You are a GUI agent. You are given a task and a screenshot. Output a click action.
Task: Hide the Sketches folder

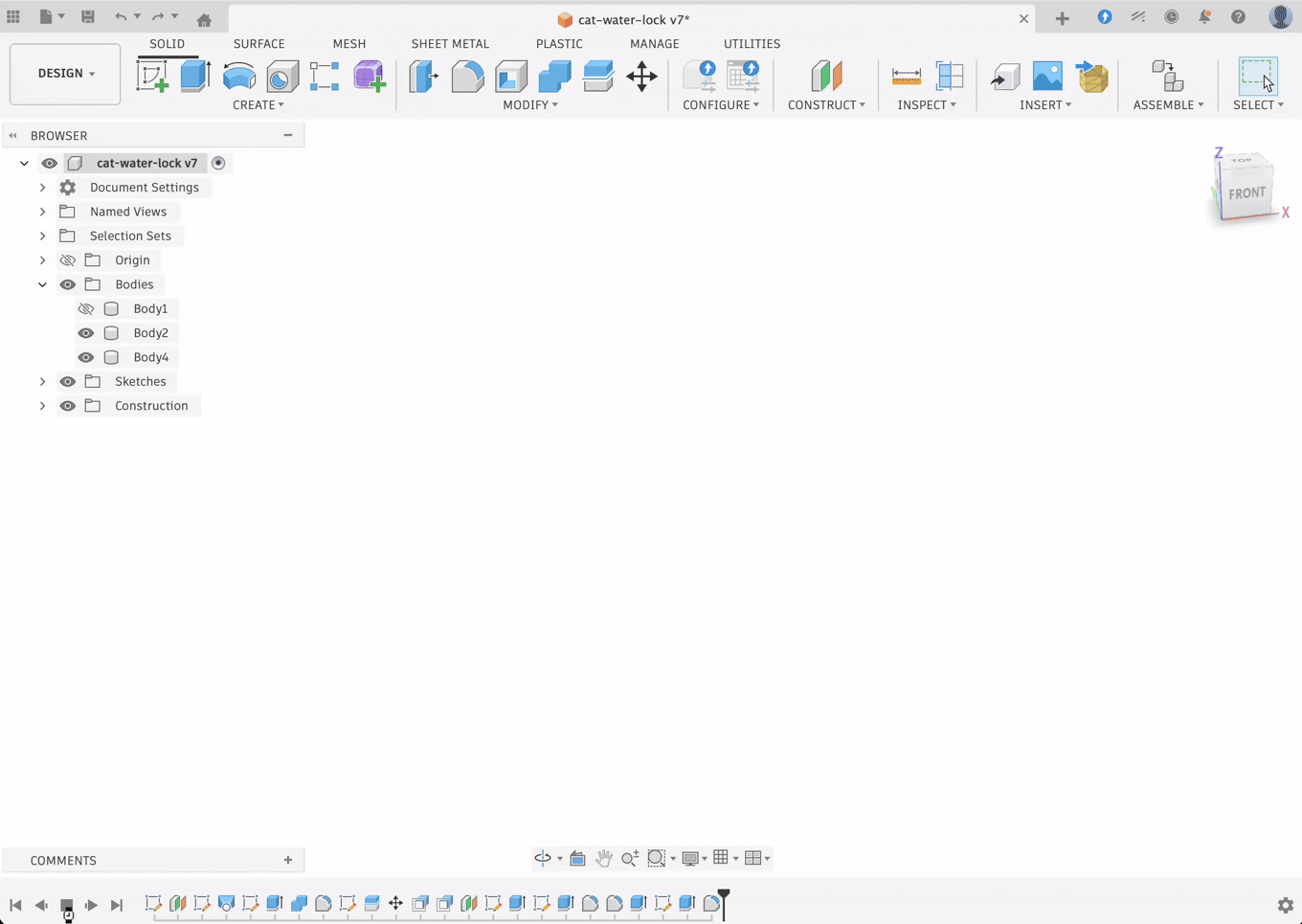coord(67,381)
